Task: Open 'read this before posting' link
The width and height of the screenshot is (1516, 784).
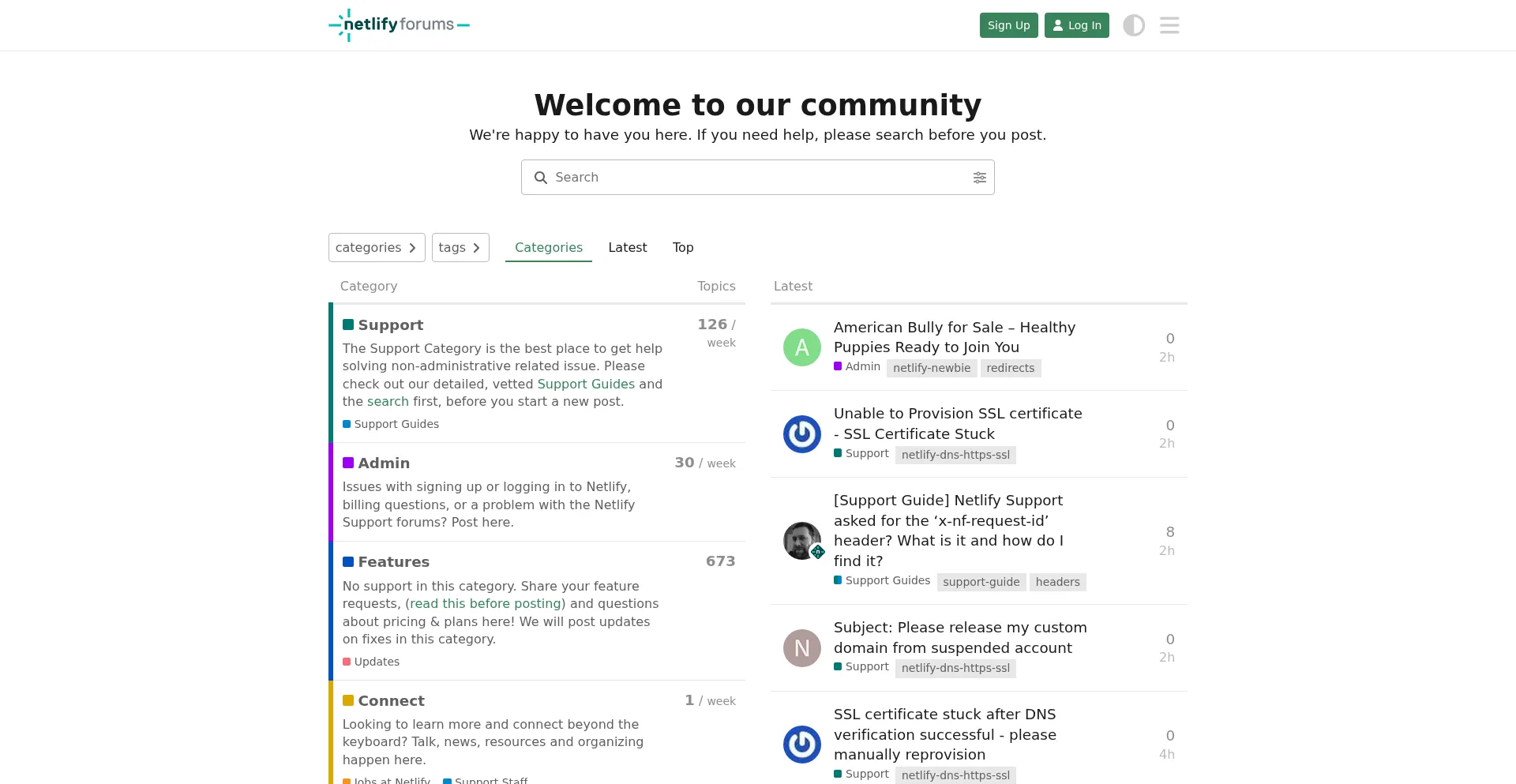Action: click(x=486, y=603)
